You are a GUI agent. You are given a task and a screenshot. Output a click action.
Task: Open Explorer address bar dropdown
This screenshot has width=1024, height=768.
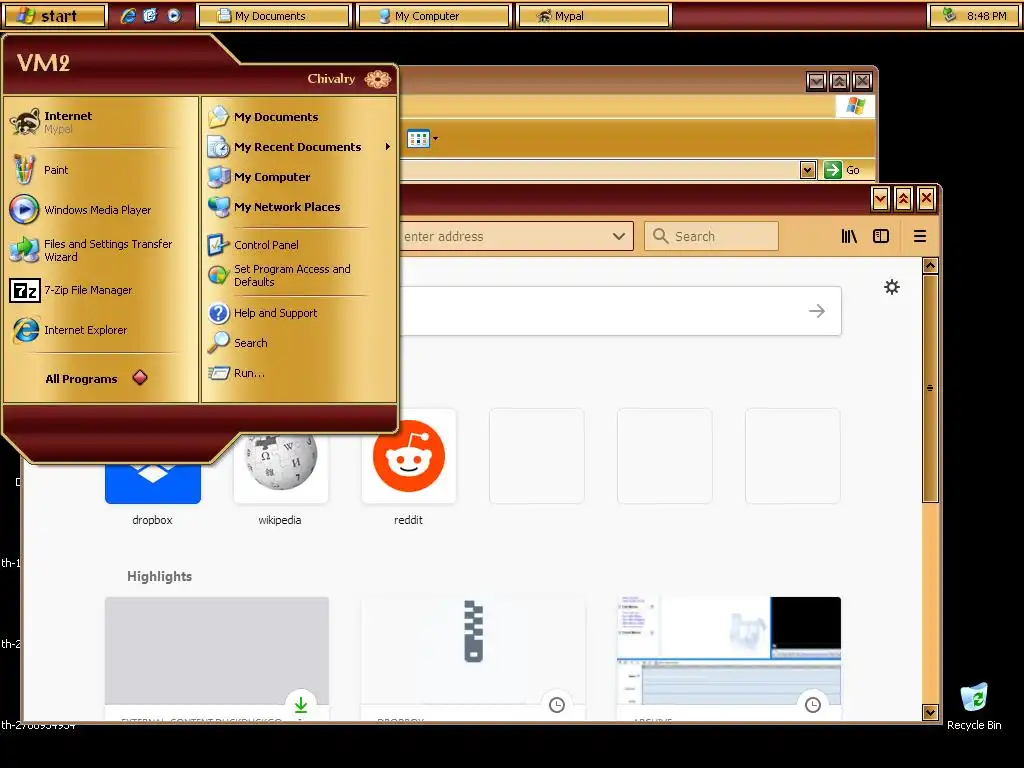point(808,170)
